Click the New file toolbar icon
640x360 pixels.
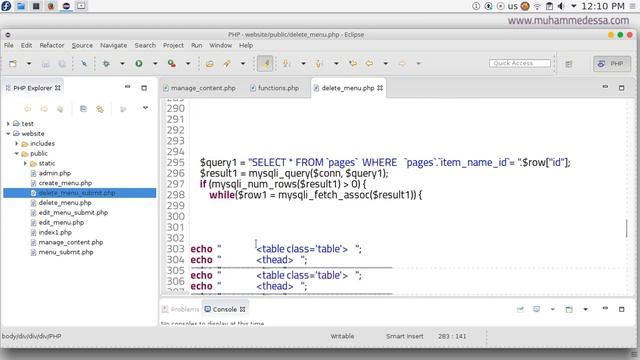click(x=13, y=64)
